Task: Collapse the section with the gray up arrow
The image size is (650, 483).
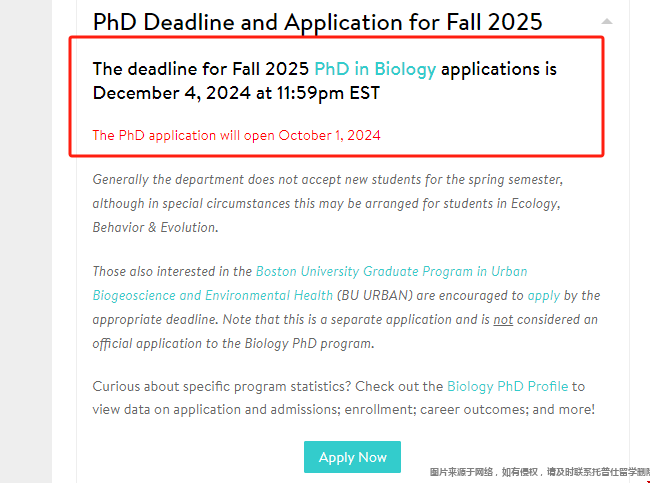Action: [606, 22]
